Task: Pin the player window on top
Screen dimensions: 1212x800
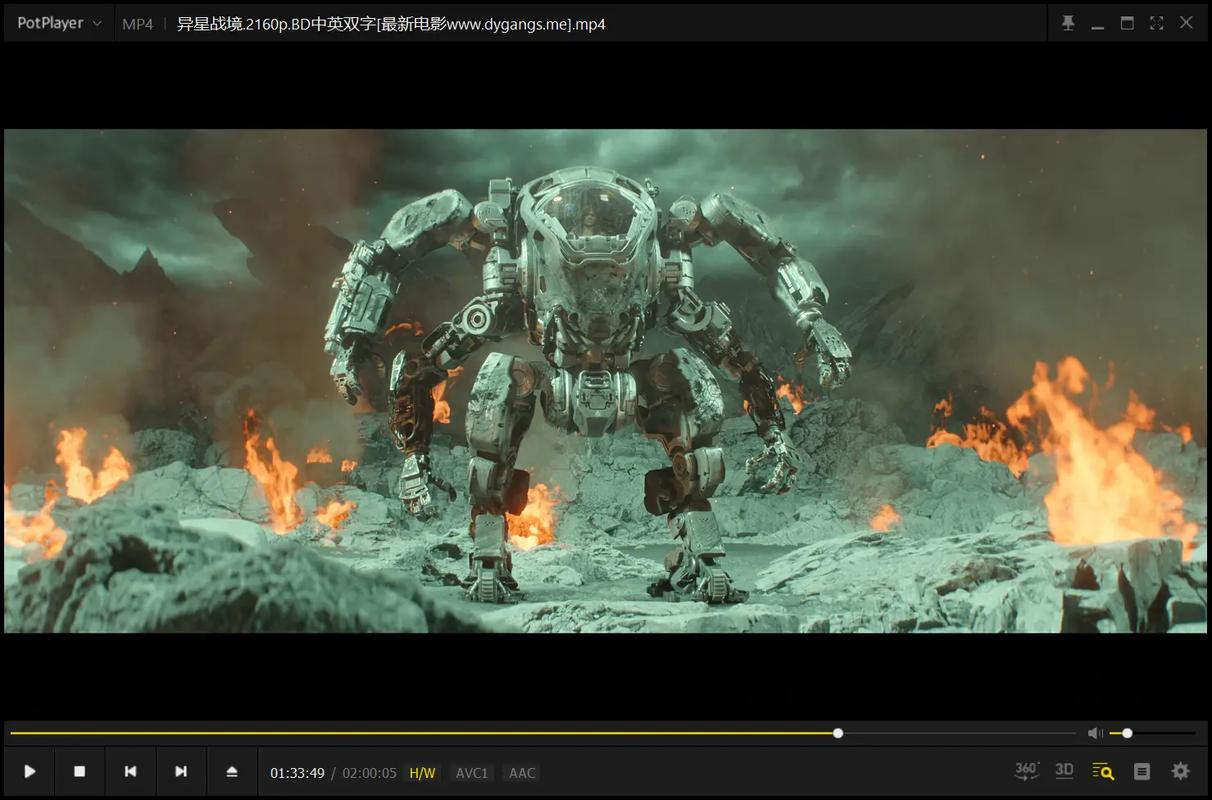Action: click(1068, 23)
